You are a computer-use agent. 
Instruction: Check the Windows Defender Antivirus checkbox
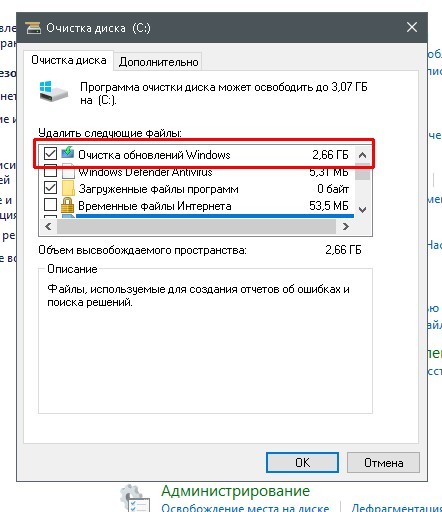[x=50, y=171]
